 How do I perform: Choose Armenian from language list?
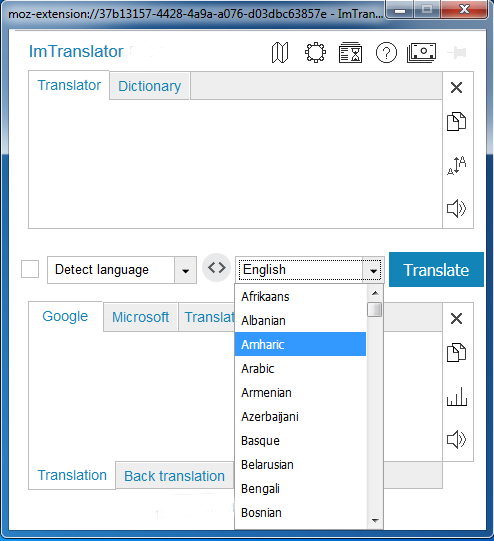pyautogui.click(x=300, y=392)
